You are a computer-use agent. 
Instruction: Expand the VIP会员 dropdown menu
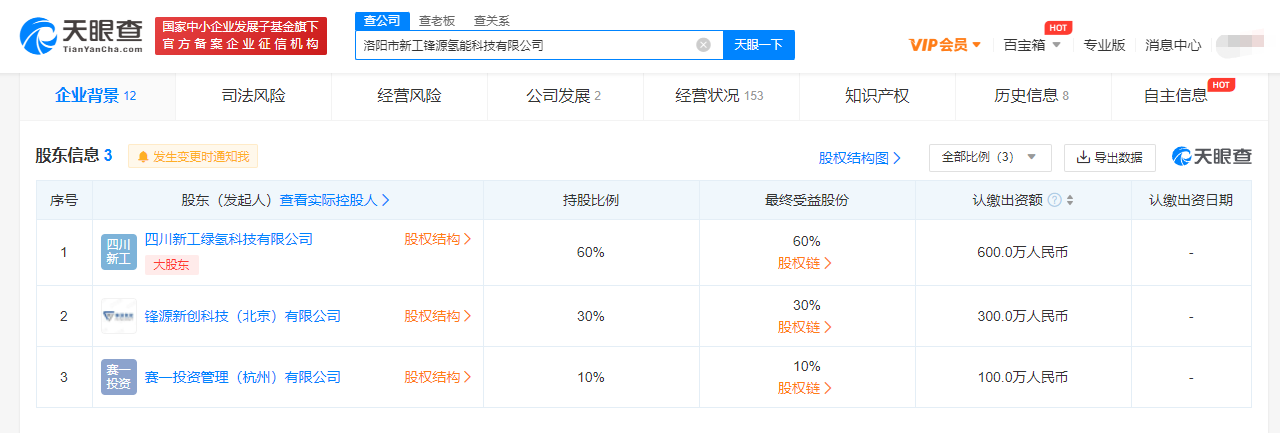tap(945, 45)
